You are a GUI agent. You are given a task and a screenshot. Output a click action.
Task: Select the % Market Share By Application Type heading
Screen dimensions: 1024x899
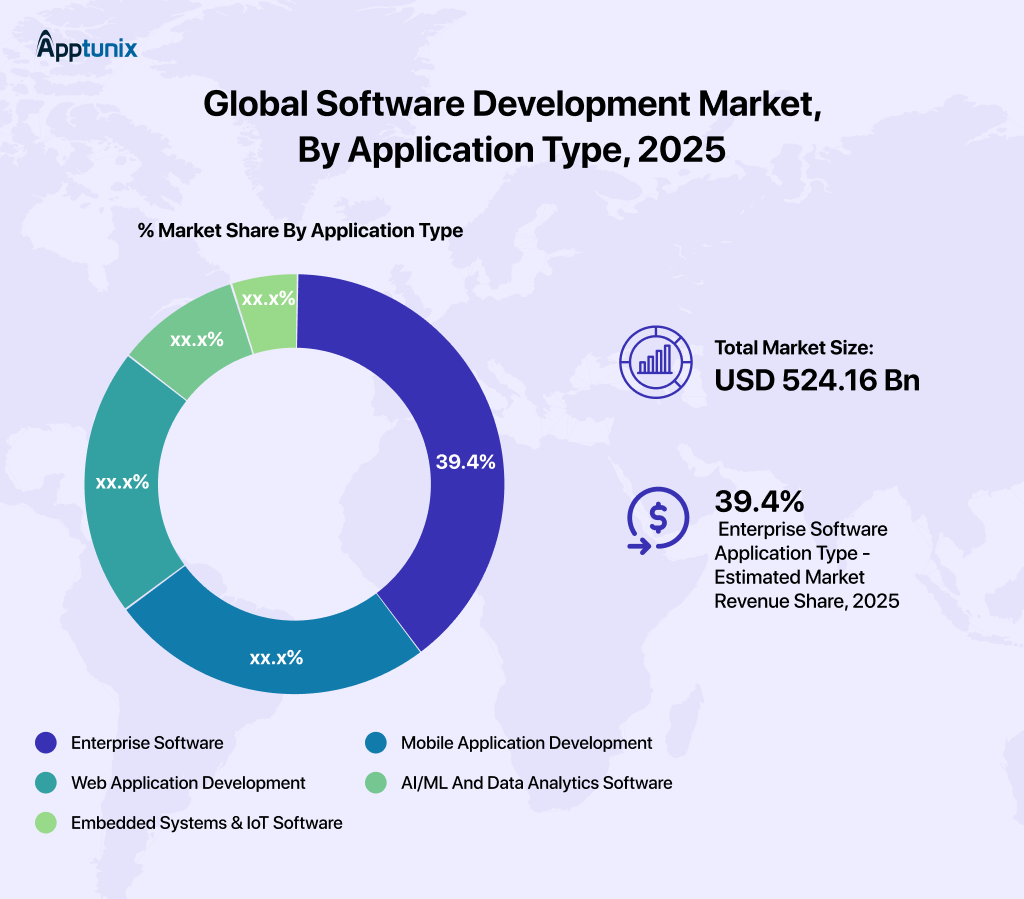point(300,230)
